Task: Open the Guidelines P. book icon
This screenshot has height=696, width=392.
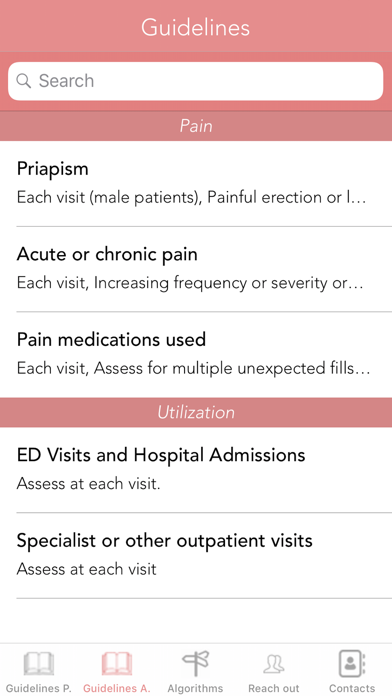Action: (39, 664)
